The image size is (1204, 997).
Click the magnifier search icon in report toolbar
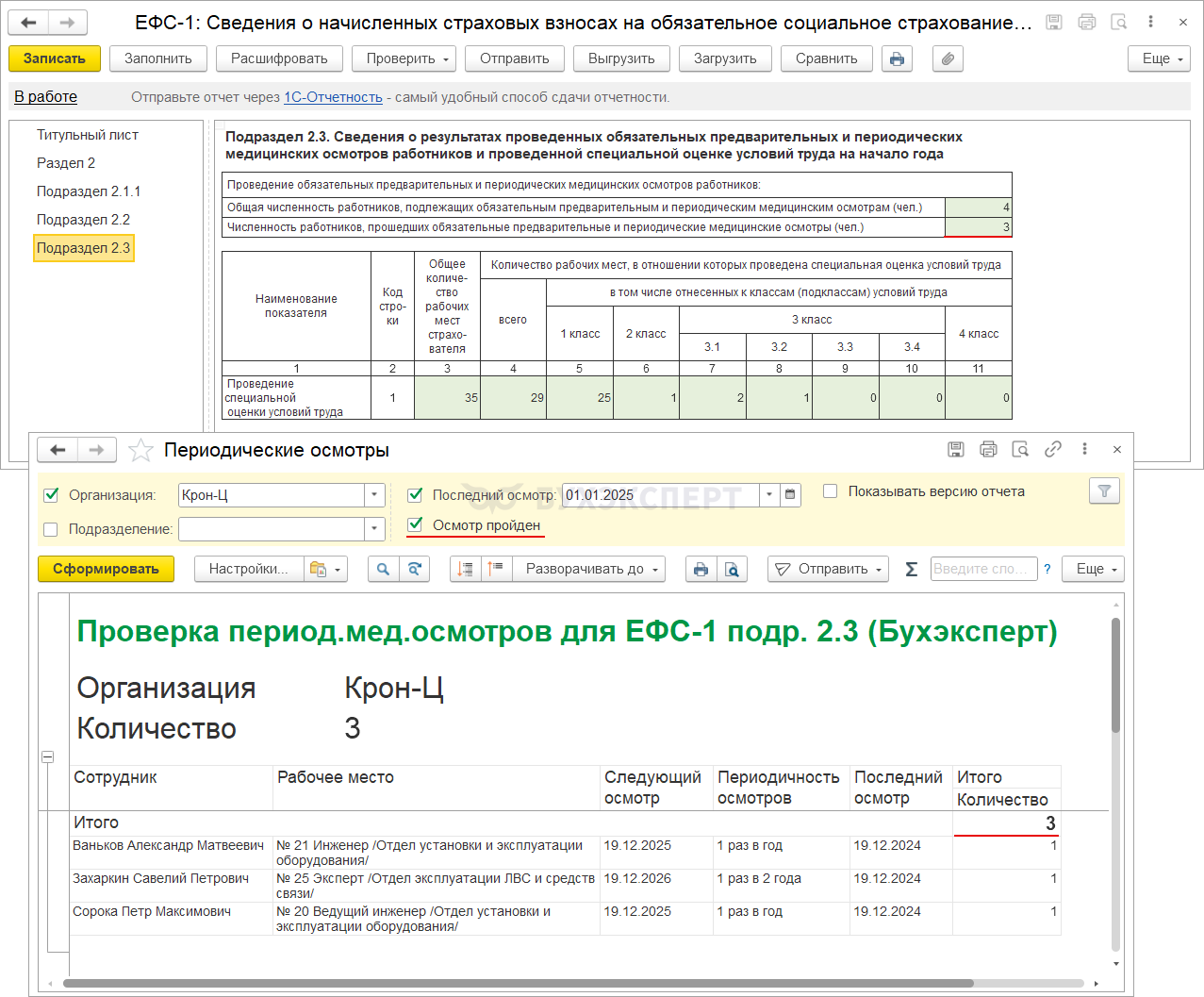pyautogui.click(x=383, y=569)
